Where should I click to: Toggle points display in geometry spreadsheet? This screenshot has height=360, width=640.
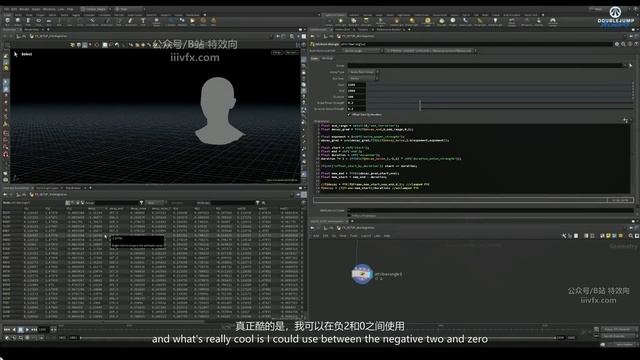coord(68,202)
